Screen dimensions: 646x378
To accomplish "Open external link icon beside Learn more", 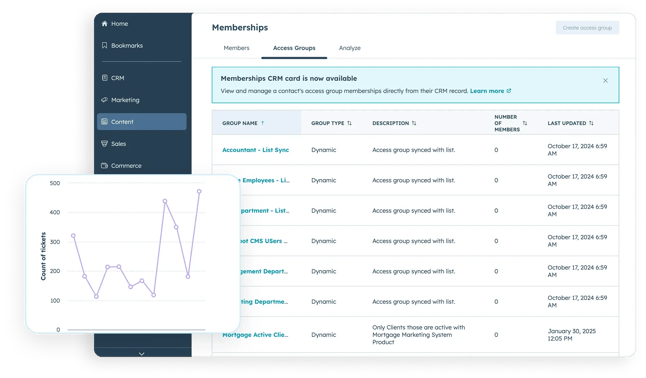I will 509,91.
